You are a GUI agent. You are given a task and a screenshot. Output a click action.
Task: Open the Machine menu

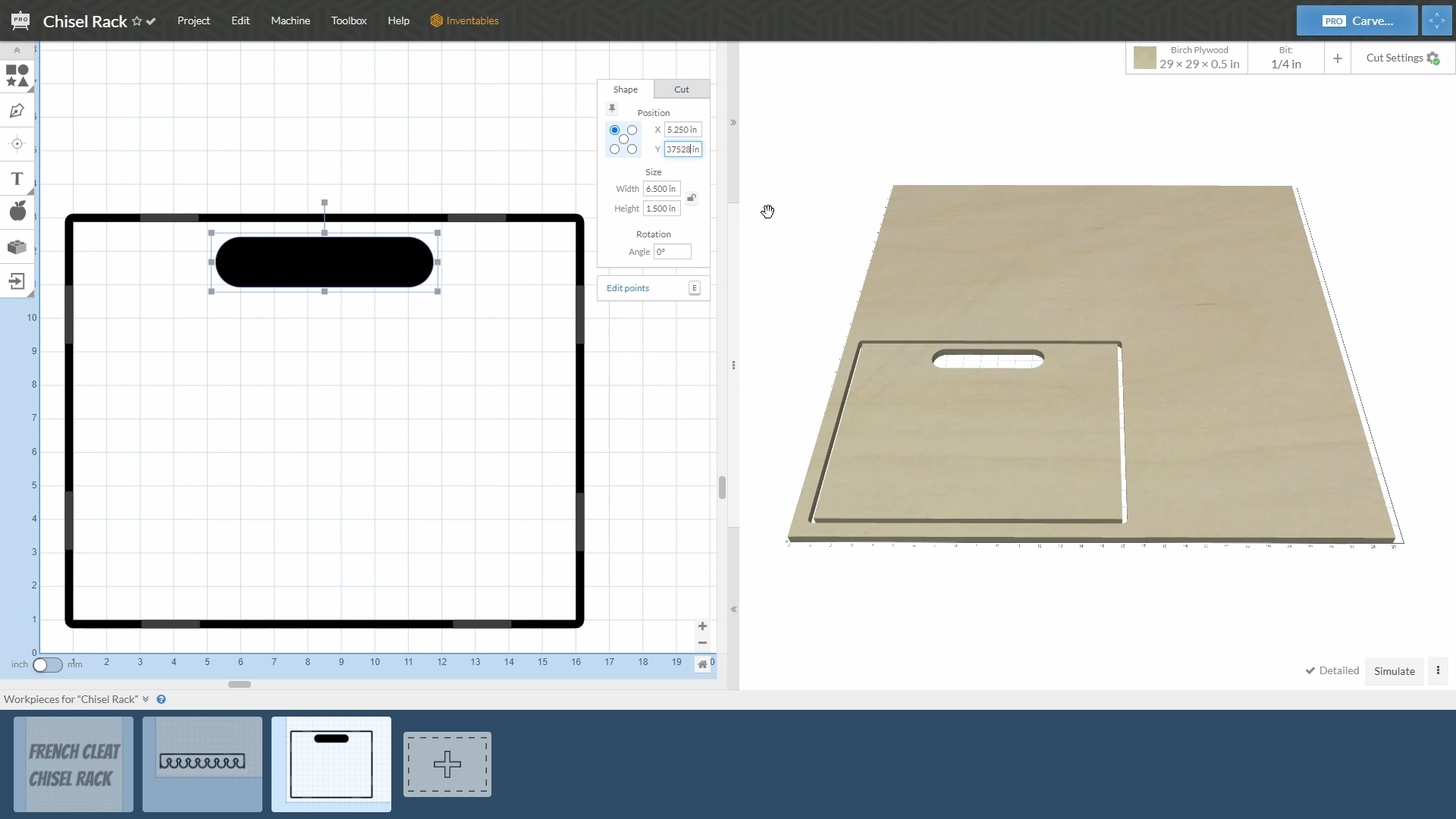click(x=290, y=20)
